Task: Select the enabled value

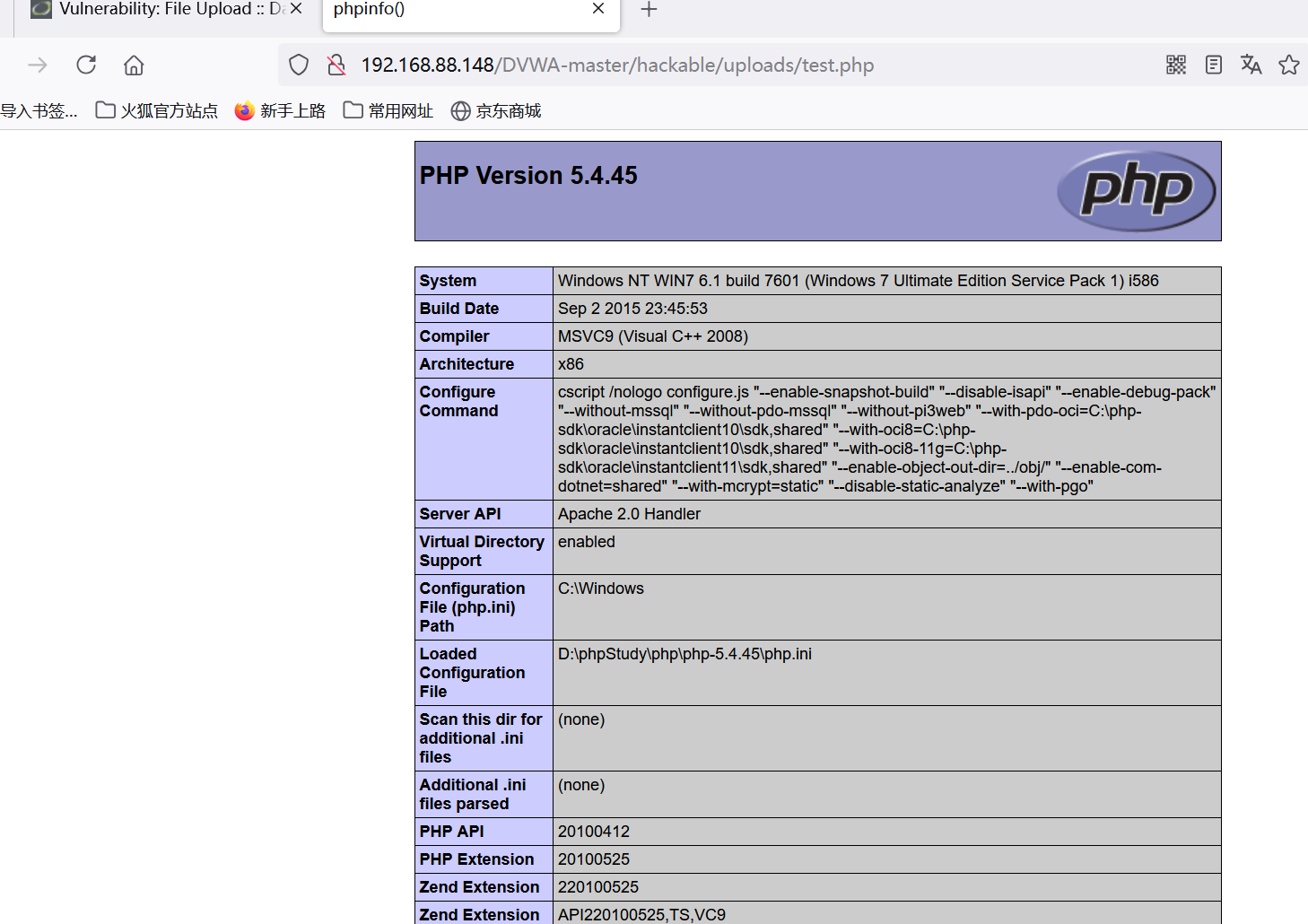Action: click(x=587, y=542)
